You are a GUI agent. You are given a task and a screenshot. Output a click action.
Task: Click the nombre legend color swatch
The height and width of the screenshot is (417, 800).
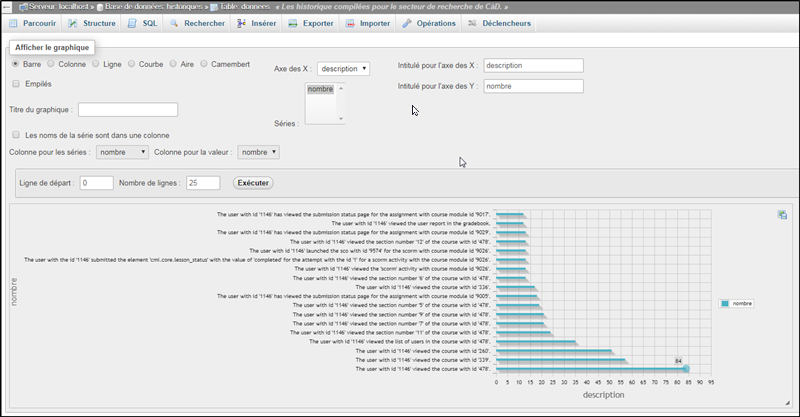[724, 303]
